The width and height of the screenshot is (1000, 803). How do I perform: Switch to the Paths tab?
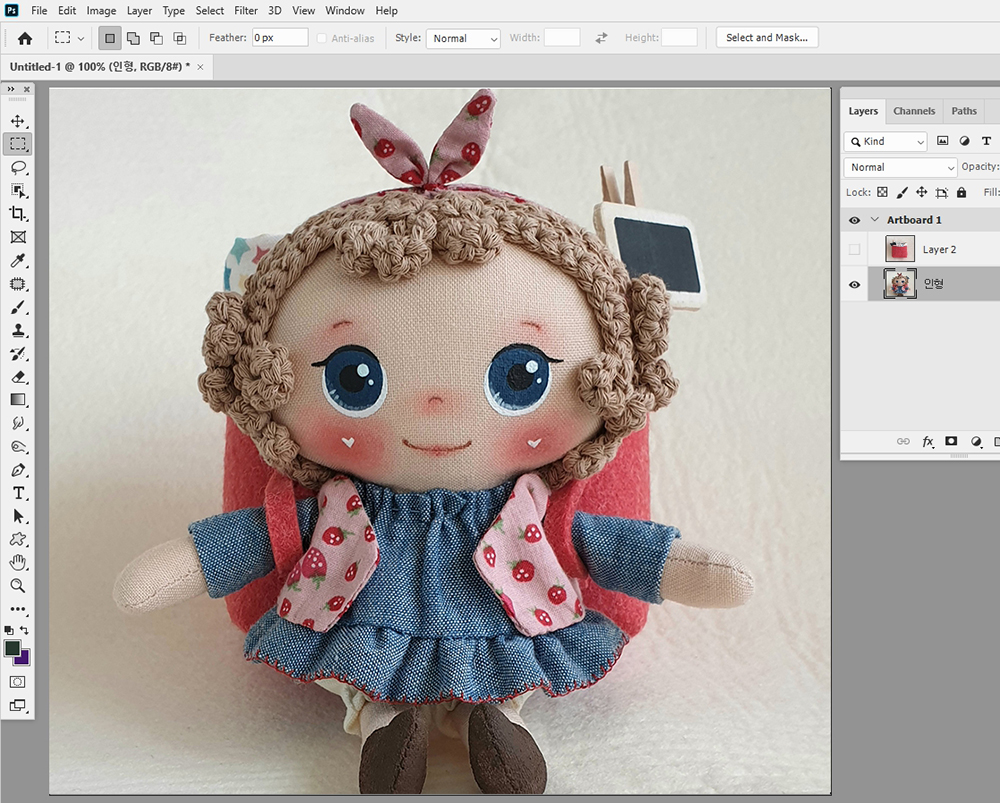[964, 111]
